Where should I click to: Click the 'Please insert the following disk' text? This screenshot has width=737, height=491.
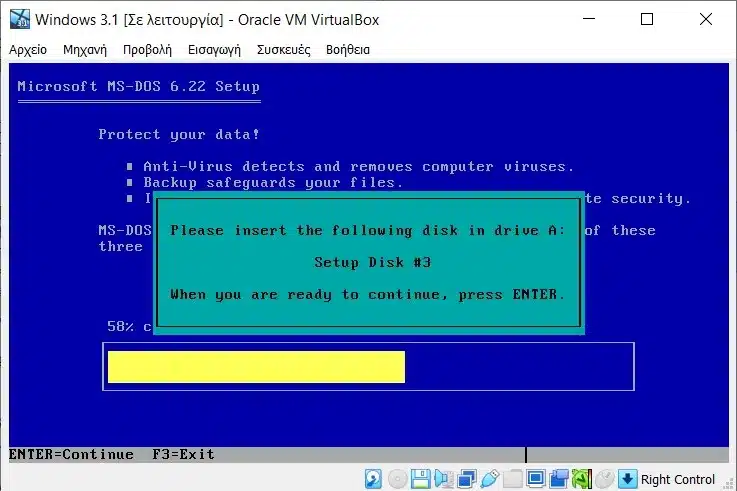(x=368, y=230)
